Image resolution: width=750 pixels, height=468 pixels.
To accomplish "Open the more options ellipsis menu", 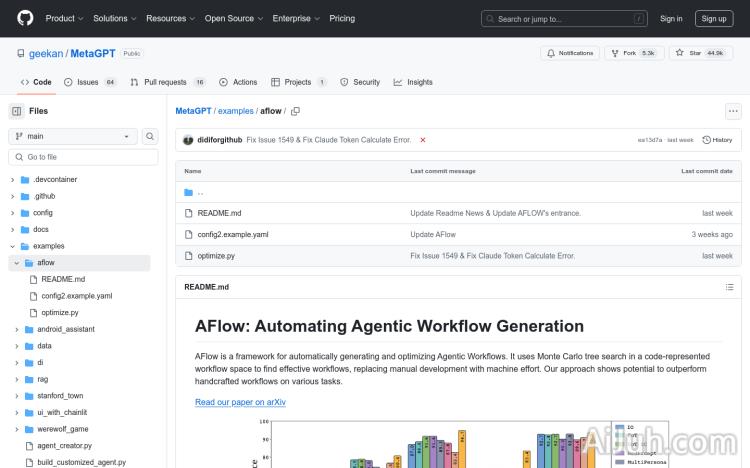I will coord(733,111).
